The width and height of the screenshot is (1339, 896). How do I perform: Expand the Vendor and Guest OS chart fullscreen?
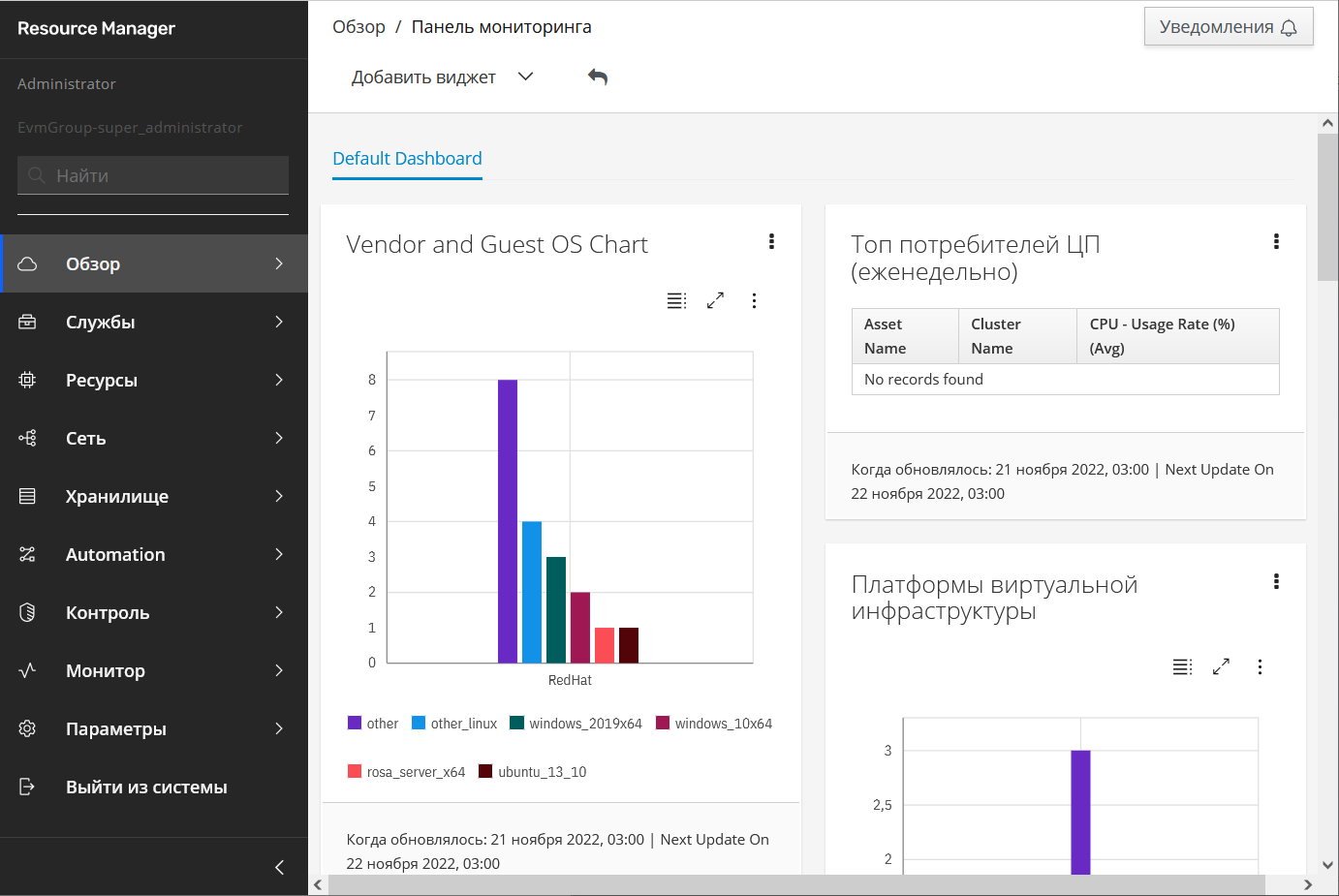pos(715,300)
